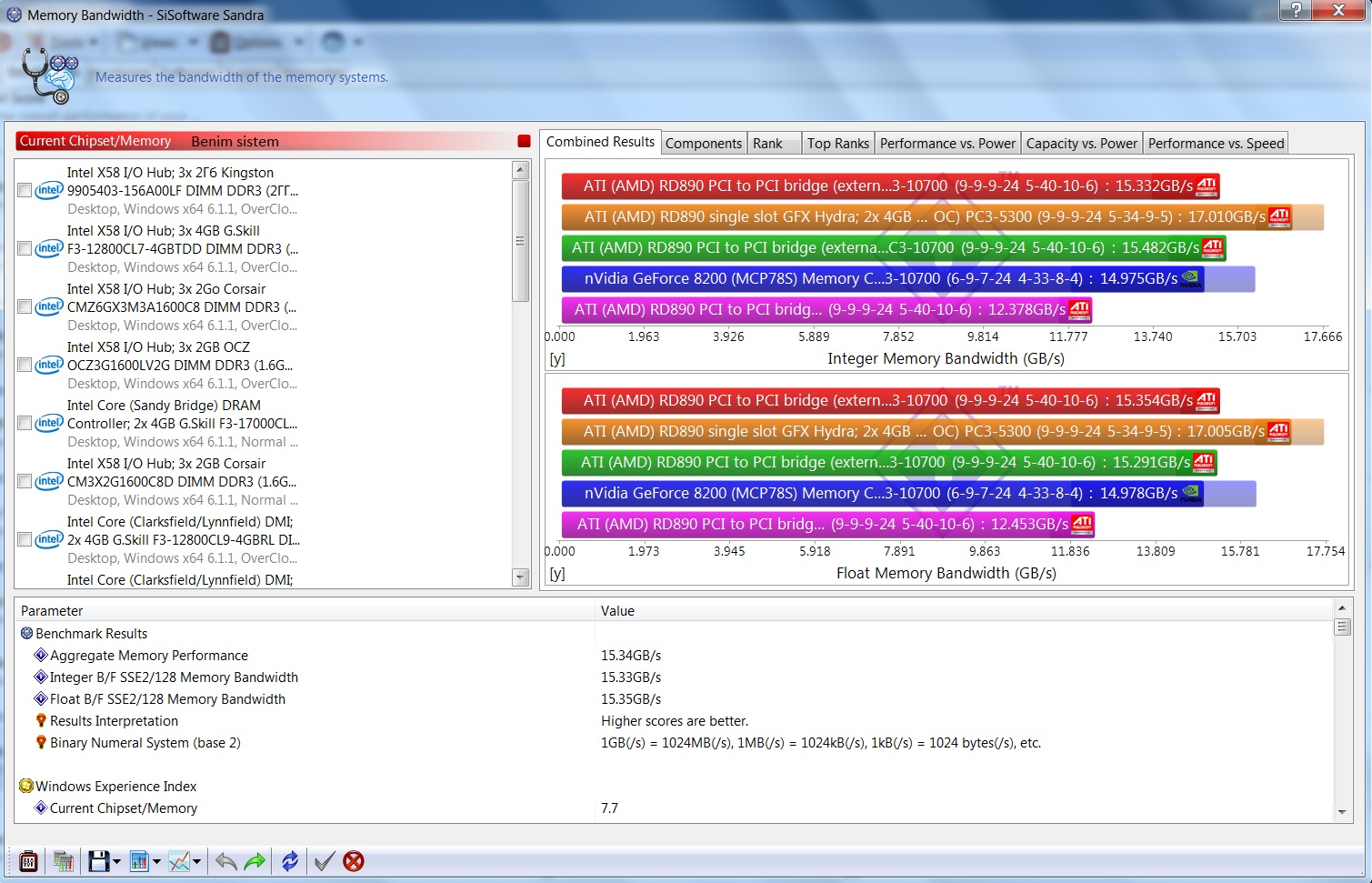This screenshot has height=883, width=1372.
Task: Switch to the Components tab
Action: pyautogui.click(x=703, y=144)
